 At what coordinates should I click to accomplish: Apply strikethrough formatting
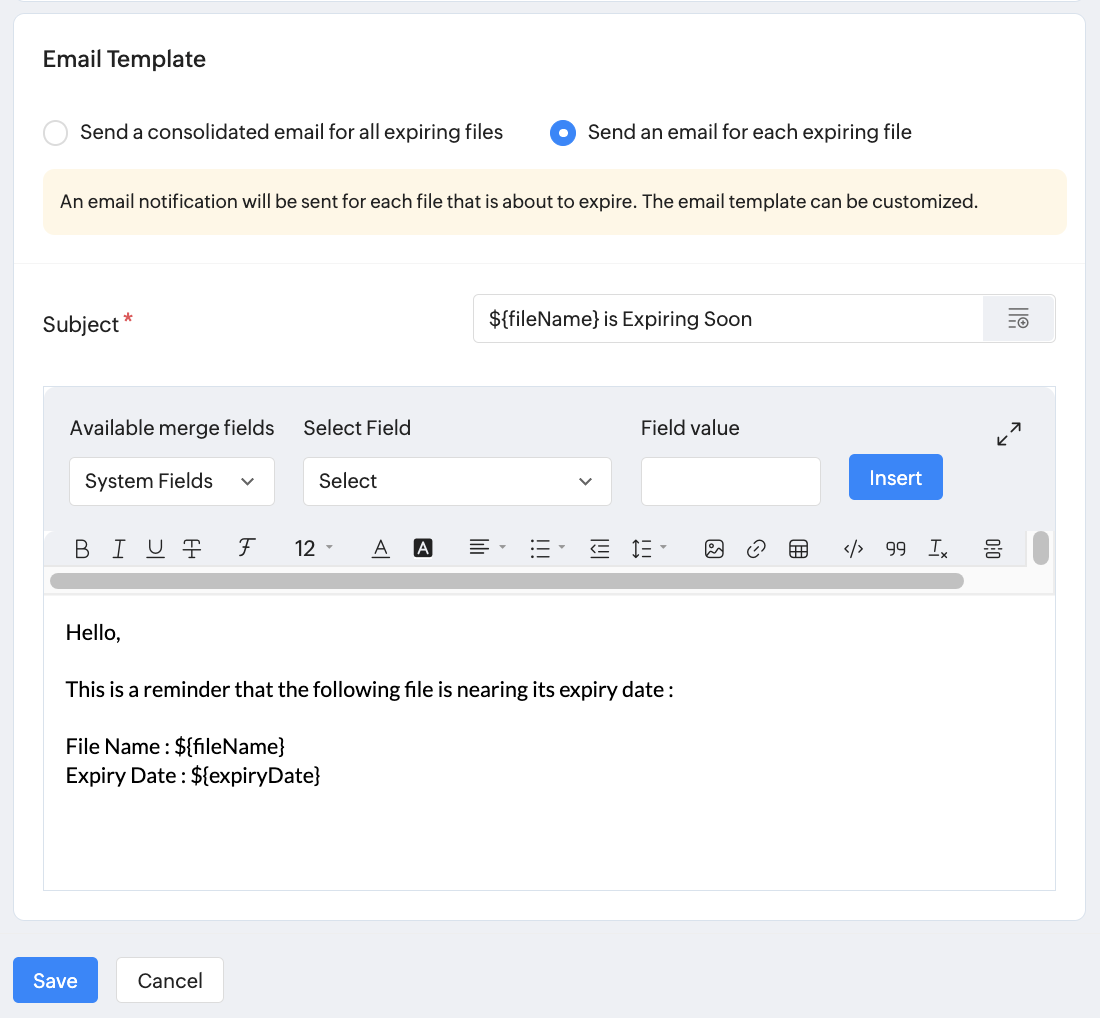click(x=192, y=549)
